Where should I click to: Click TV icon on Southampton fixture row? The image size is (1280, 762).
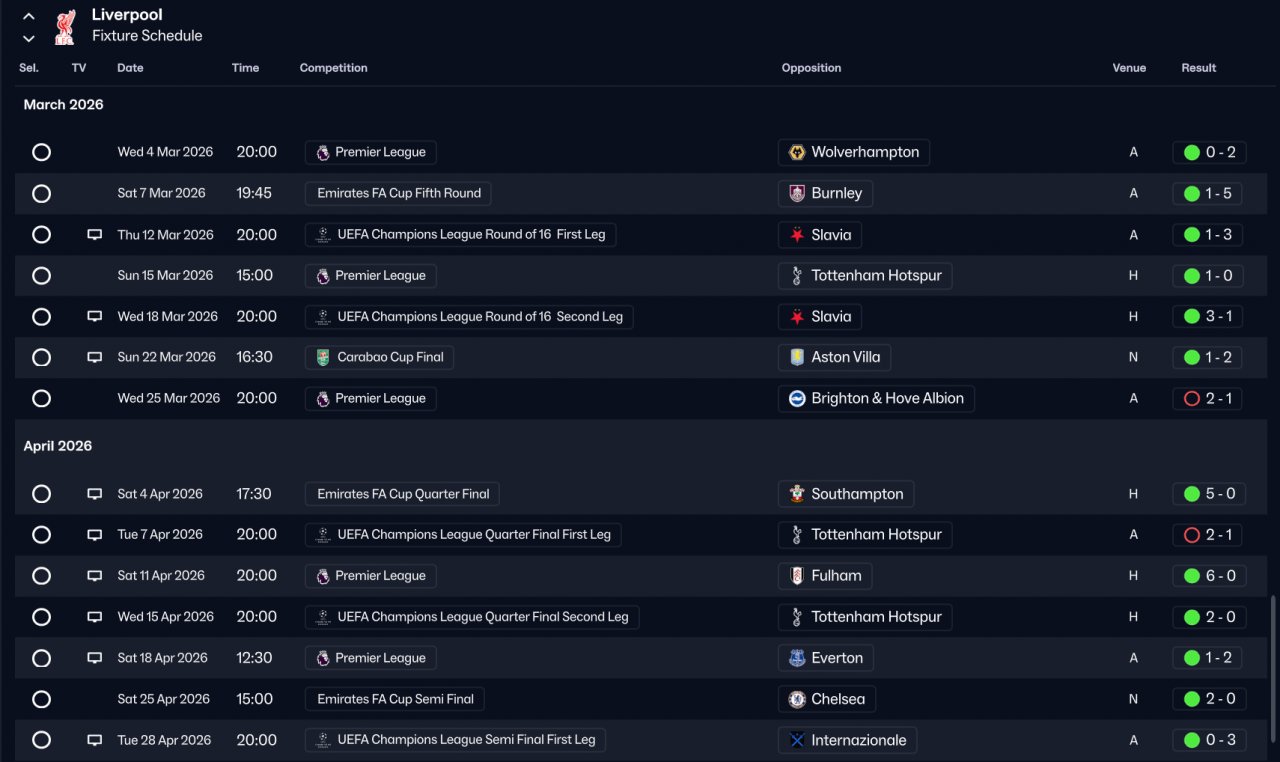click(x=95, y=494)
